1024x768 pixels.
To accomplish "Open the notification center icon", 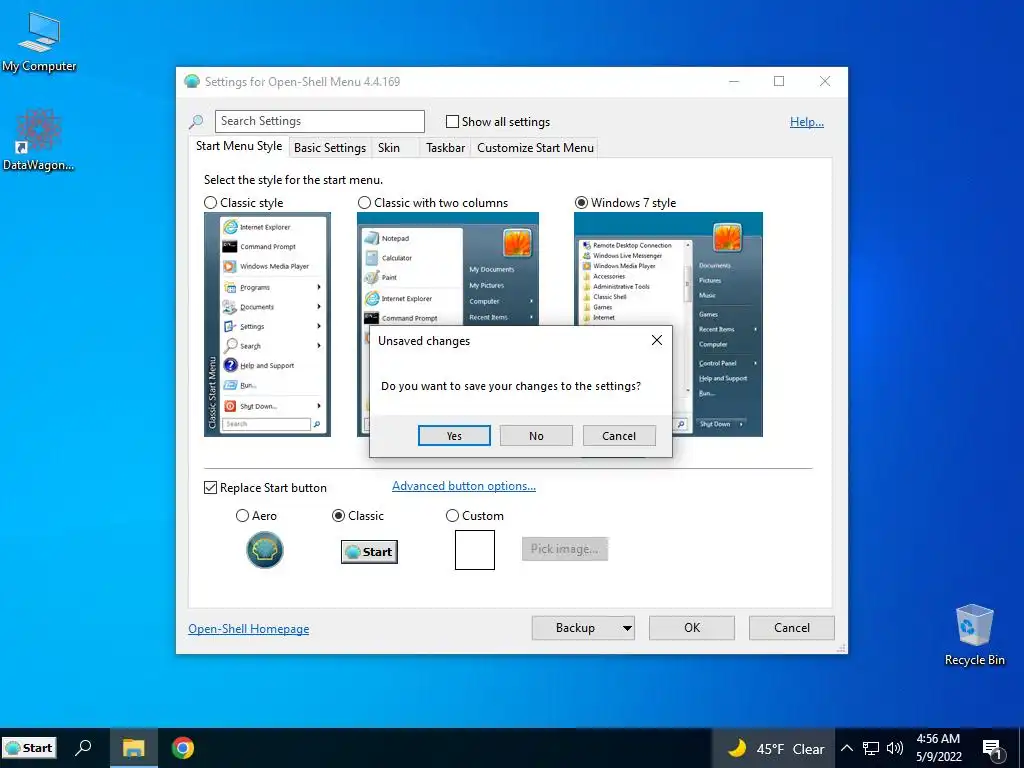I will click(x=993, y=749).
